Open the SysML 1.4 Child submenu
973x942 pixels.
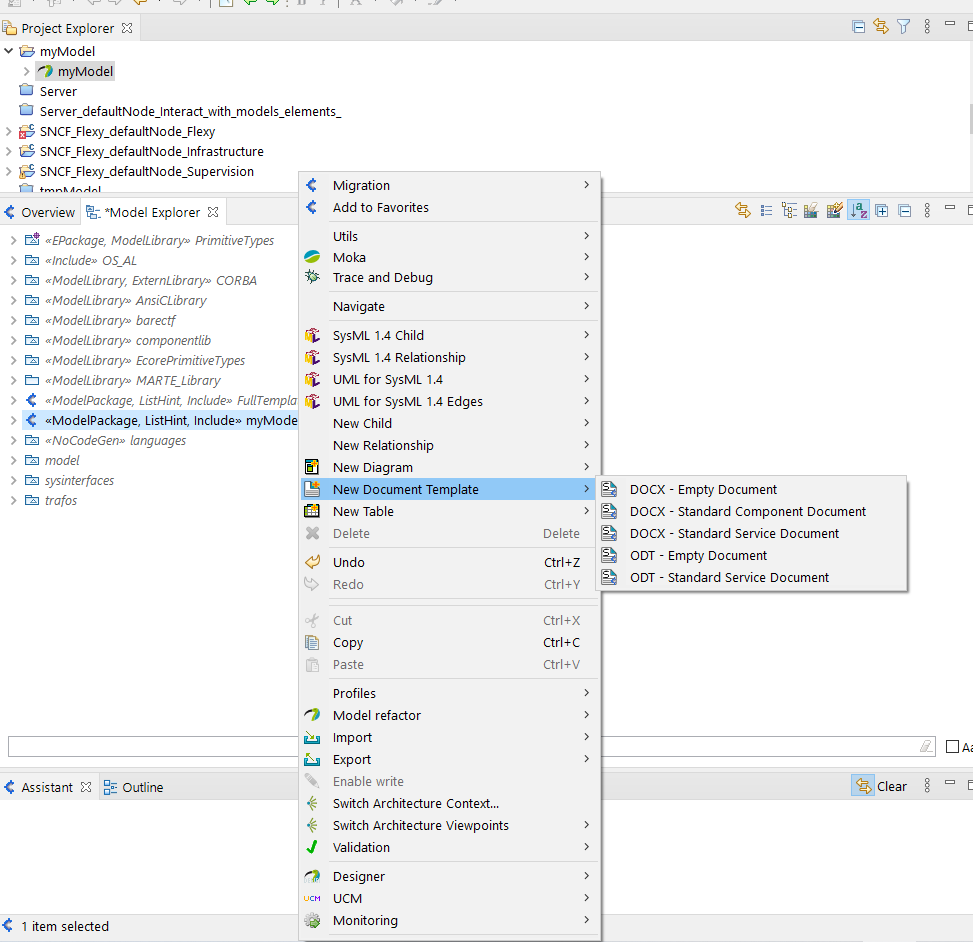450,335
